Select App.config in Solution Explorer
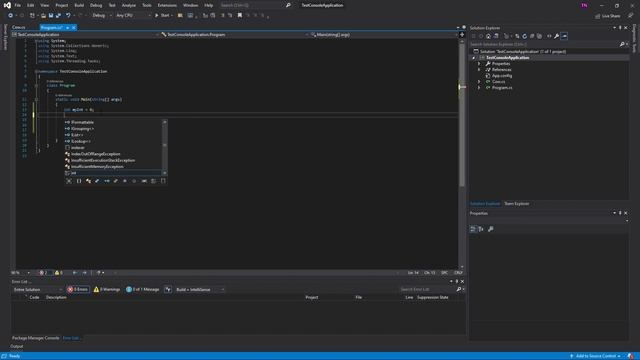The width and height of the screenshot is (640, 360). (x=502, y=76)
